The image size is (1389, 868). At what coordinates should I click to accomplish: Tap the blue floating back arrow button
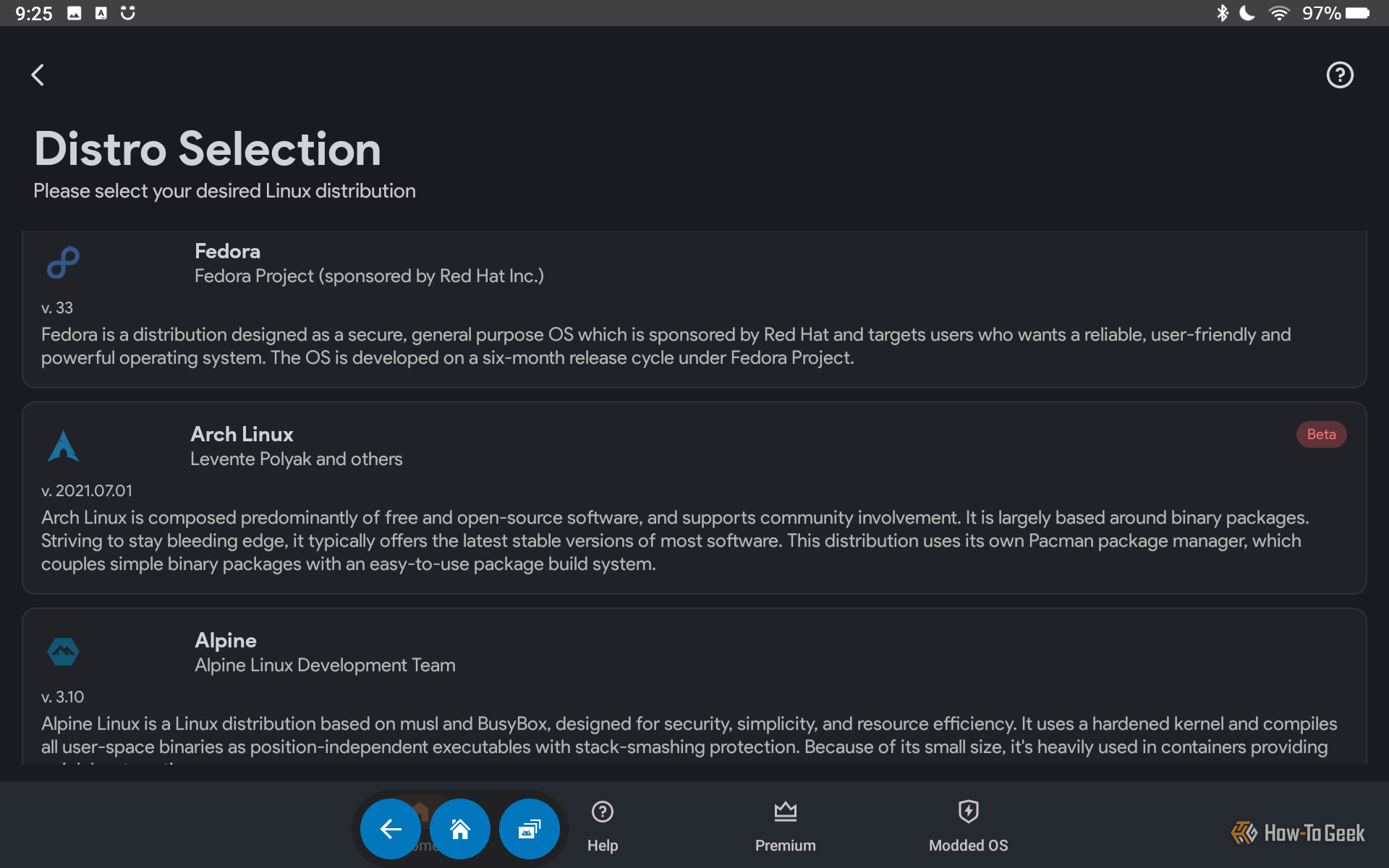pyautogui.click(x=391, y=828)
